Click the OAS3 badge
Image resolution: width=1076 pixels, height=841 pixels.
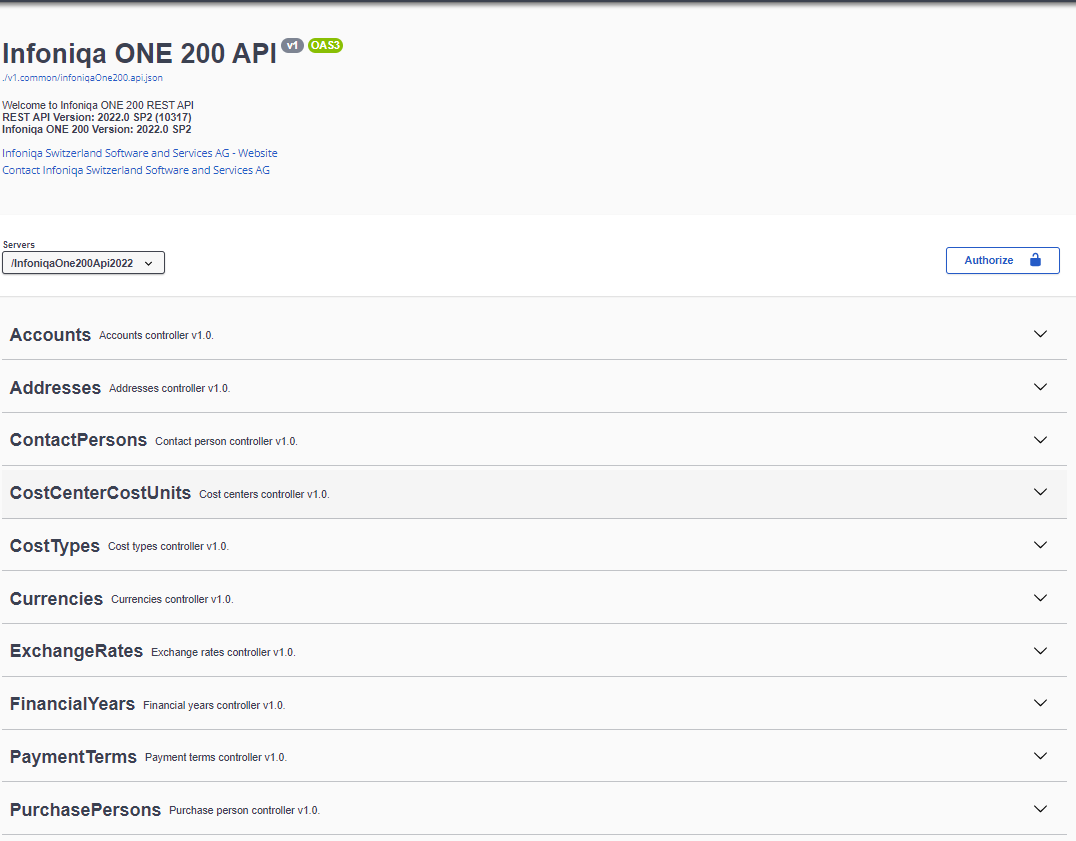point(325,45)
